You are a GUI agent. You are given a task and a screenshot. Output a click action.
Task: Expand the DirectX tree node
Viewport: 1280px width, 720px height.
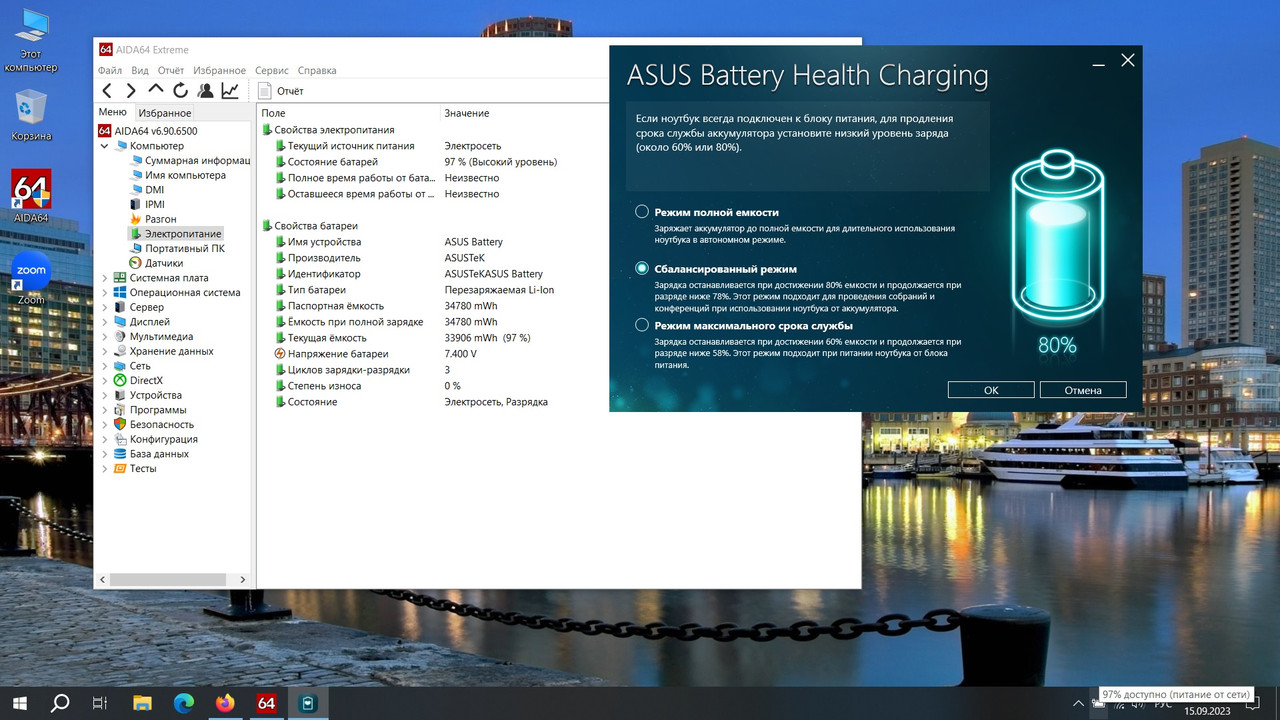pyautogui.click(x=105, y=381)
